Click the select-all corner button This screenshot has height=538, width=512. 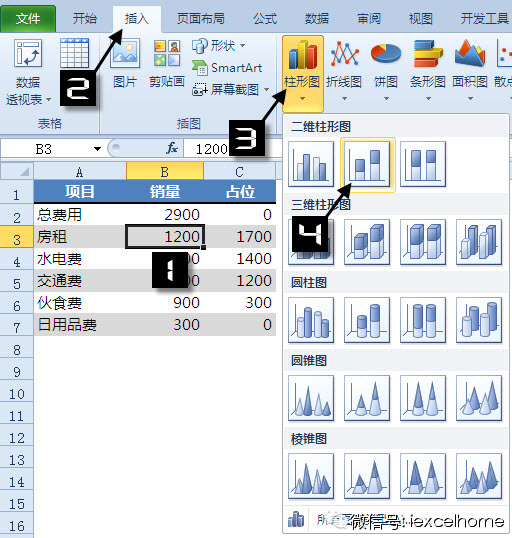16,171
